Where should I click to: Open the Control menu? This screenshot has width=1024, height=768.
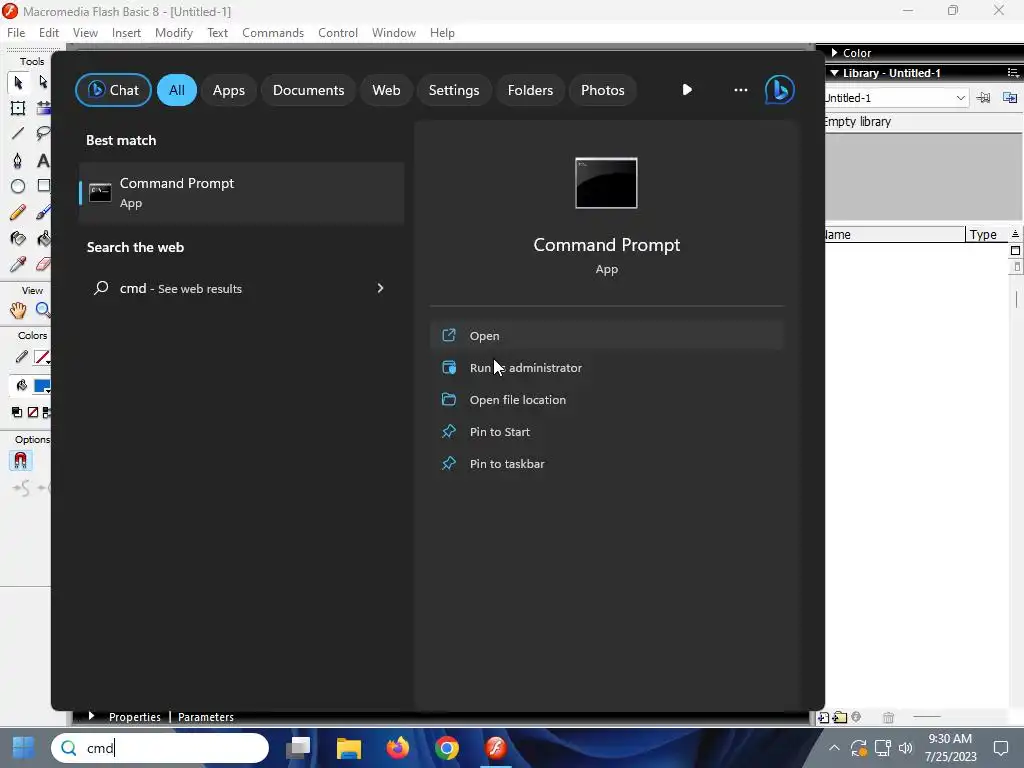click(x=338, y=33)
